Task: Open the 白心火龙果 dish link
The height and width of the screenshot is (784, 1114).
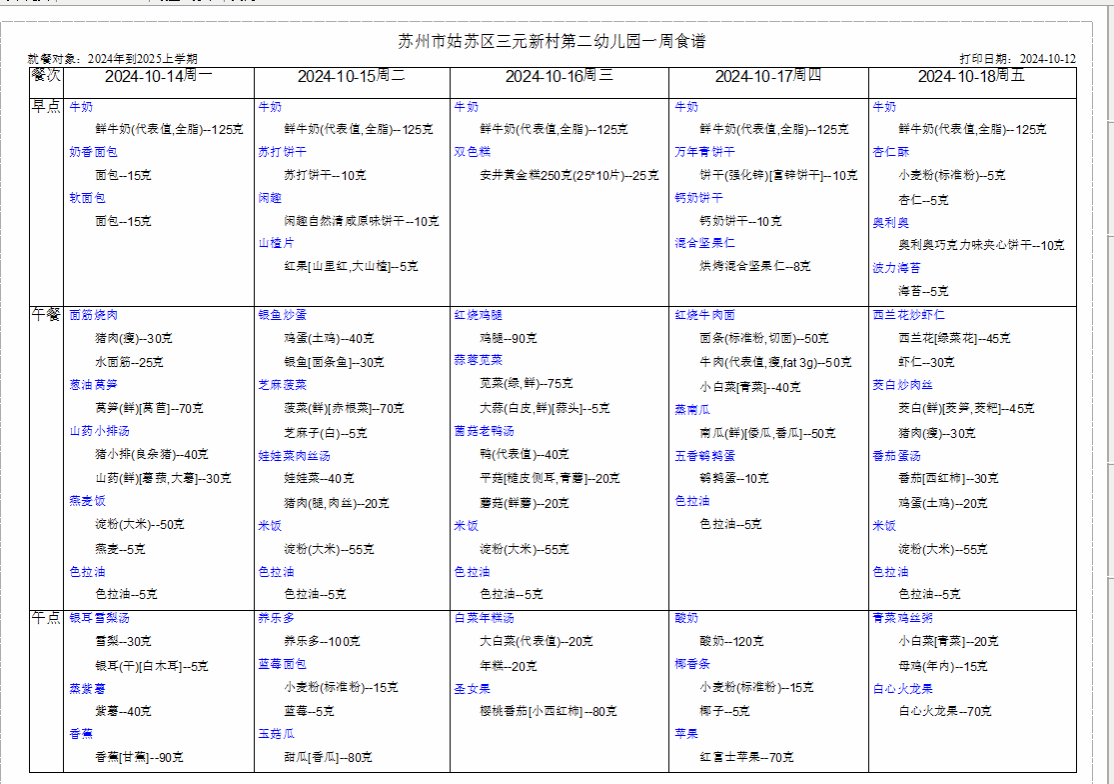Action: coord(902,688)
